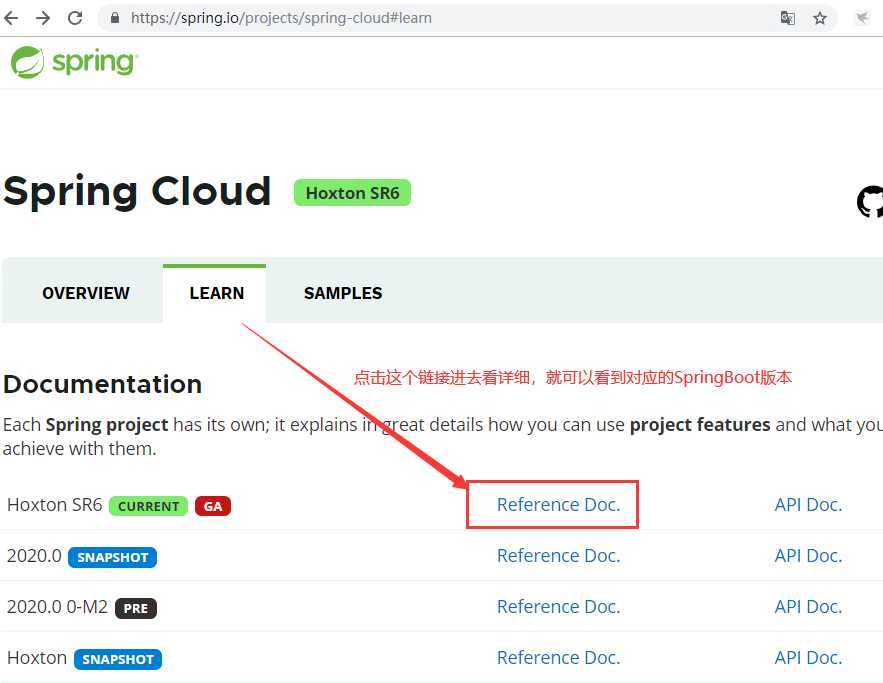
Task: Switch to the SAMPLES tab
Action: pyautogui.click(x=343, y=293)
